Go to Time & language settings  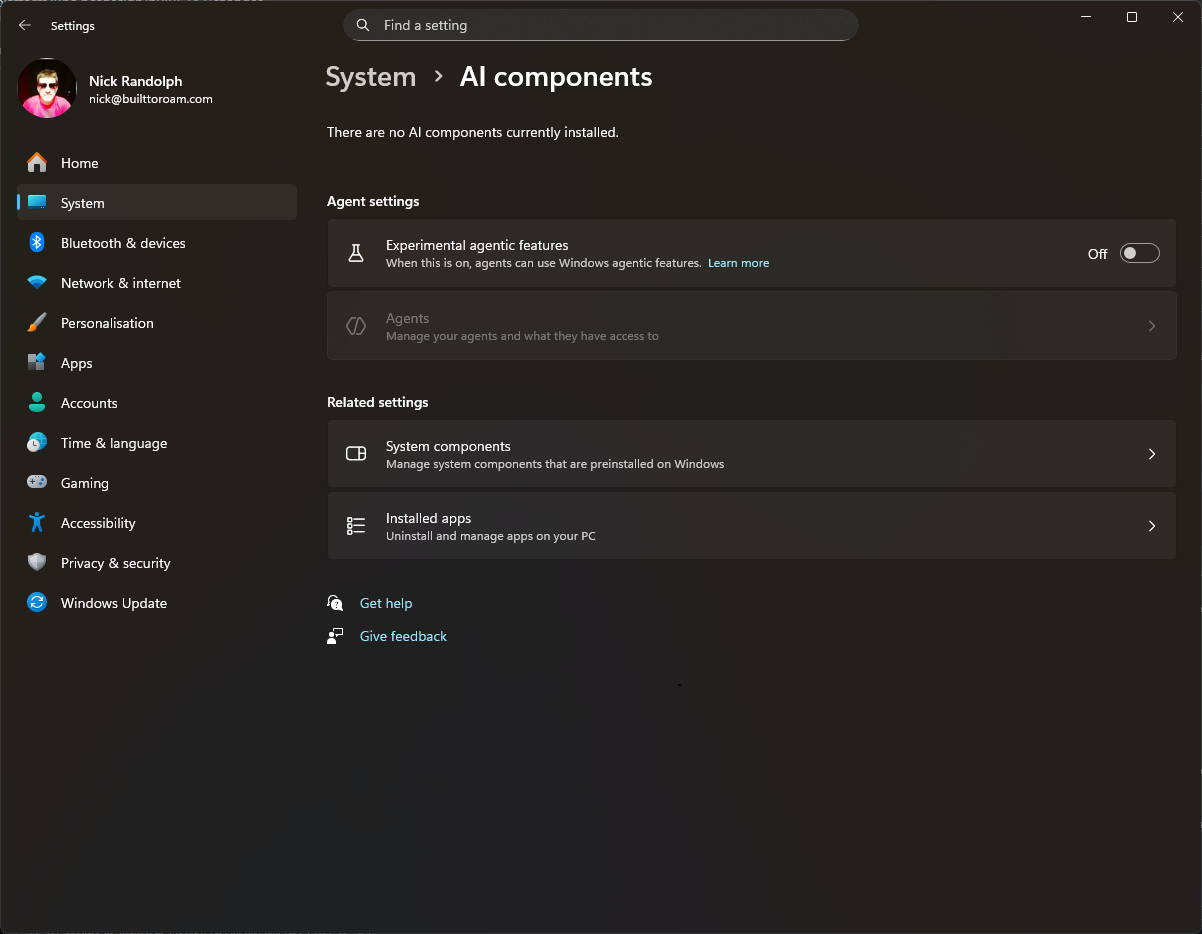[x=113, y=443]
